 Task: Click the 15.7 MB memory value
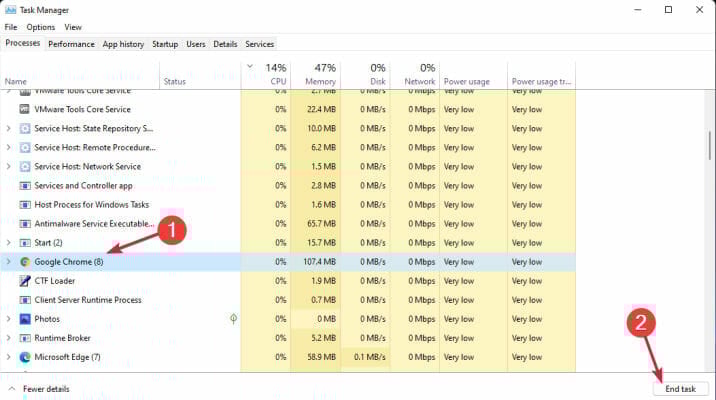click(321, 242)
